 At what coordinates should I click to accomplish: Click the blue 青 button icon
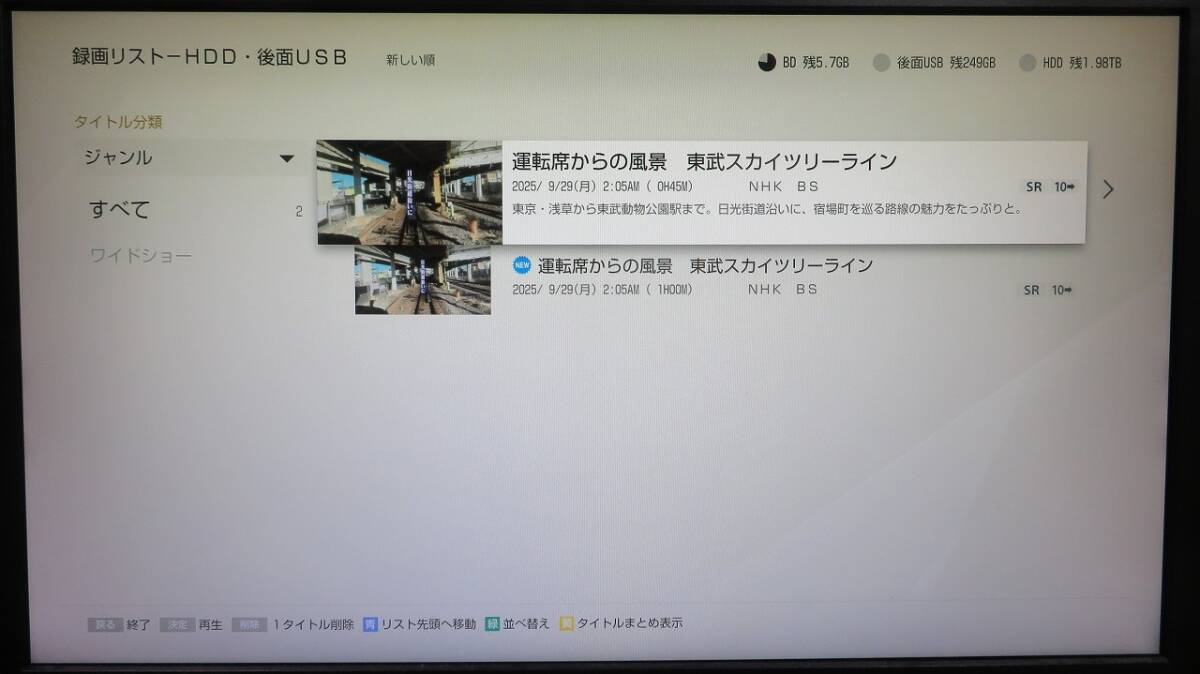370,624
